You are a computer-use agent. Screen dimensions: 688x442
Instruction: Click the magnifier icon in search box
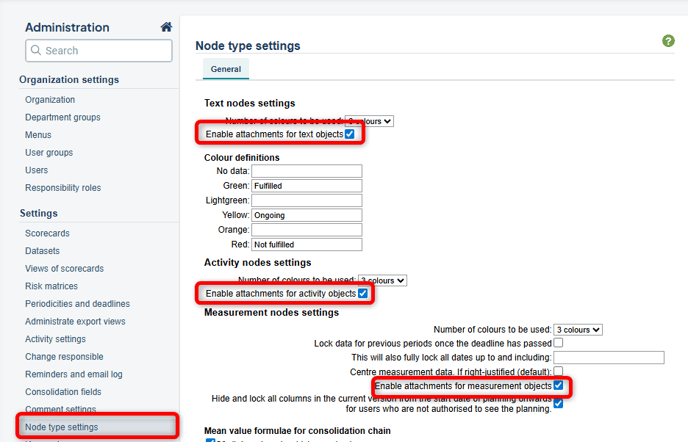35,51
